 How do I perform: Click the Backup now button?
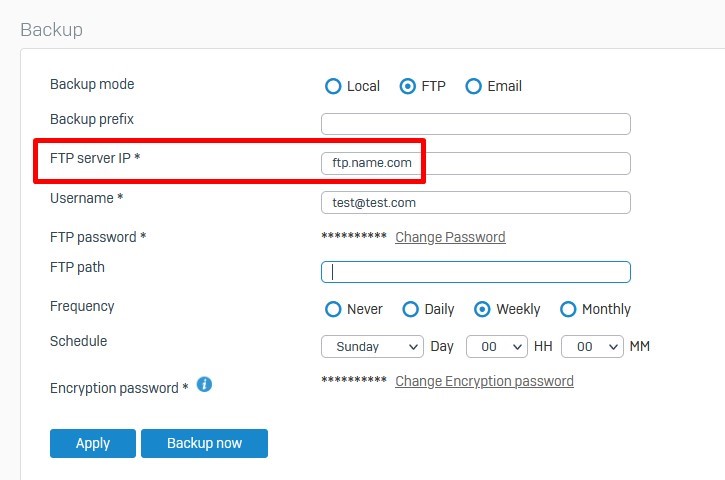pos(204,443)
